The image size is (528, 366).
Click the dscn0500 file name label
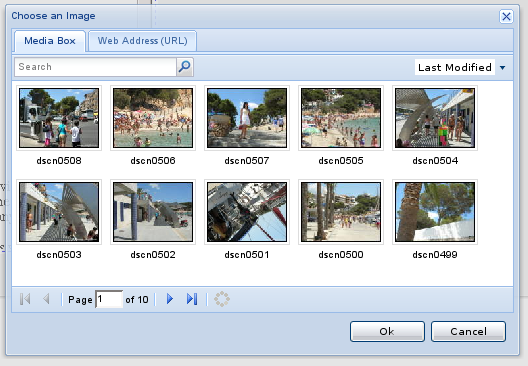341,255
